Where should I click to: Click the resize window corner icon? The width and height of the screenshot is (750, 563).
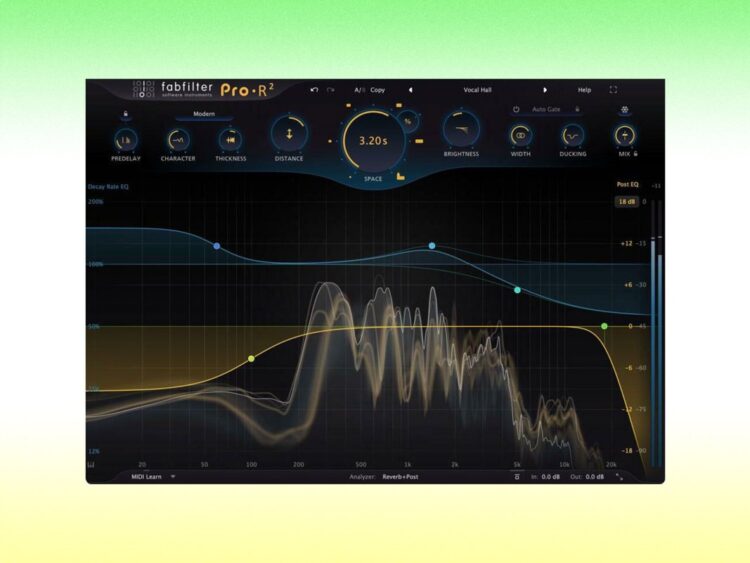point(619,477)
